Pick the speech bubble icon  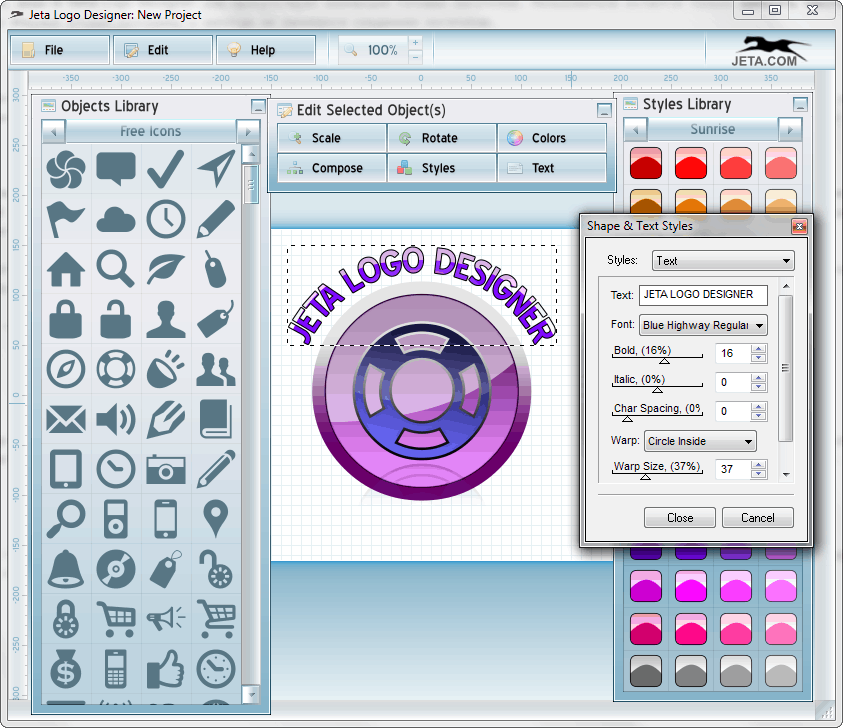pos(116,169)
